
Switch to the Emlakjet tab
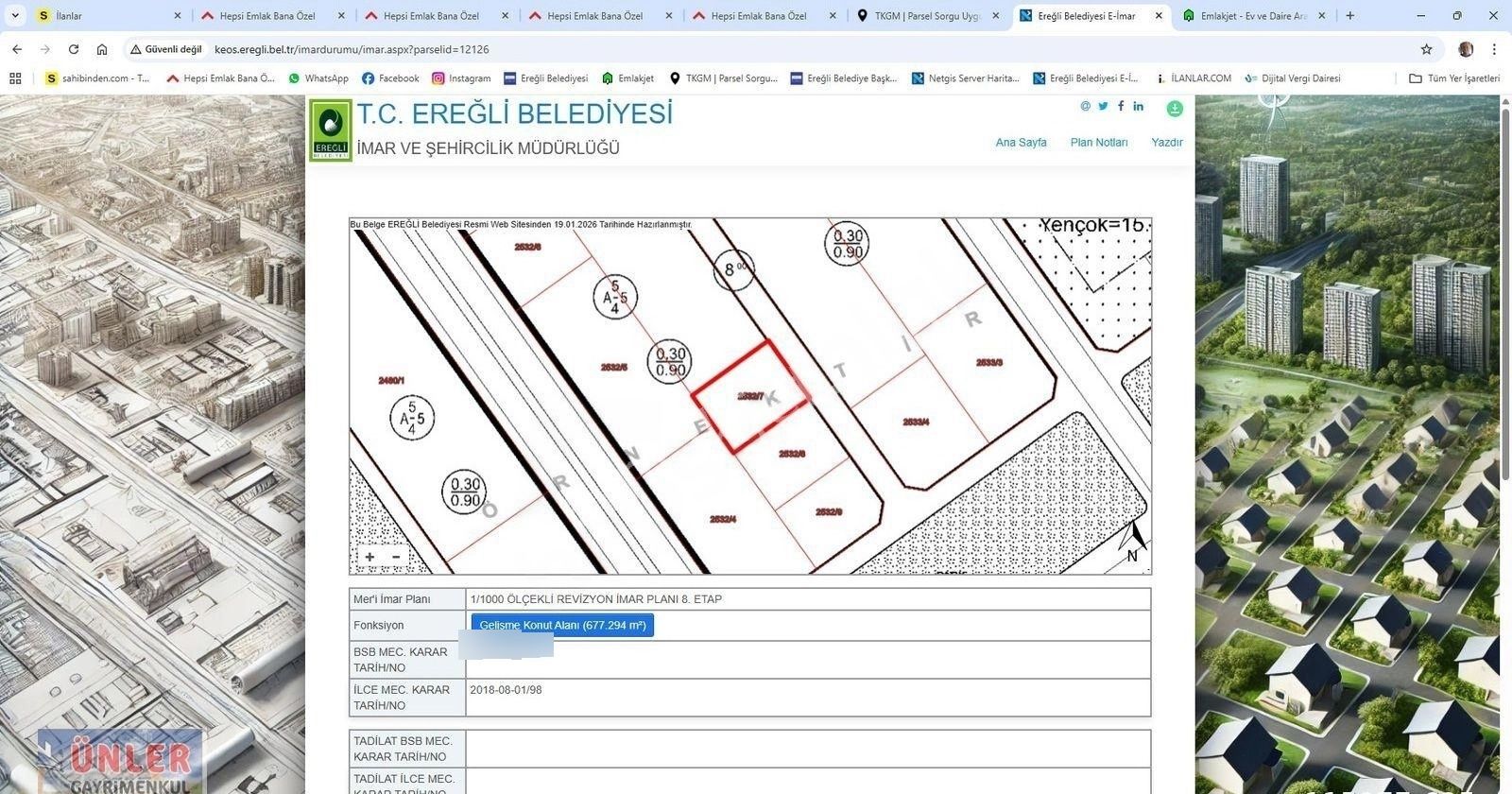tap(1252, 16)
